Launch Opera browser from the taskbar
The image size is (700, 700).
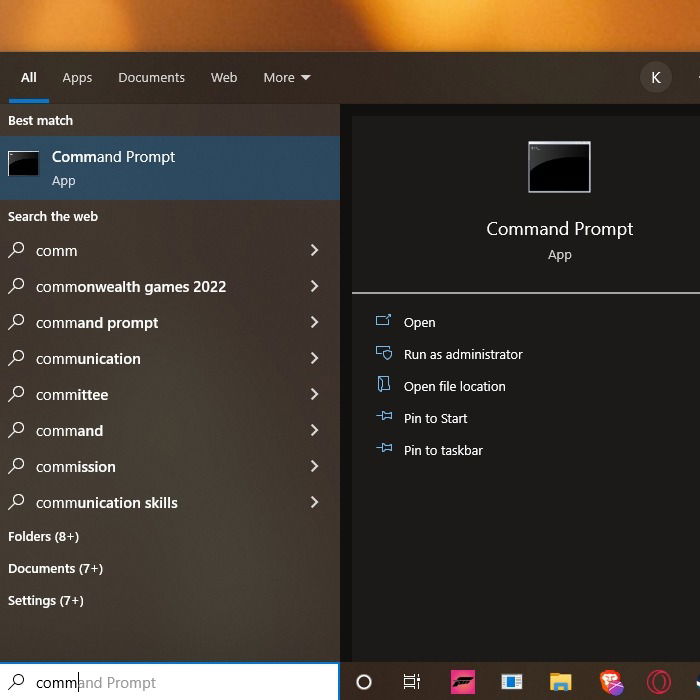click(658, 682)
